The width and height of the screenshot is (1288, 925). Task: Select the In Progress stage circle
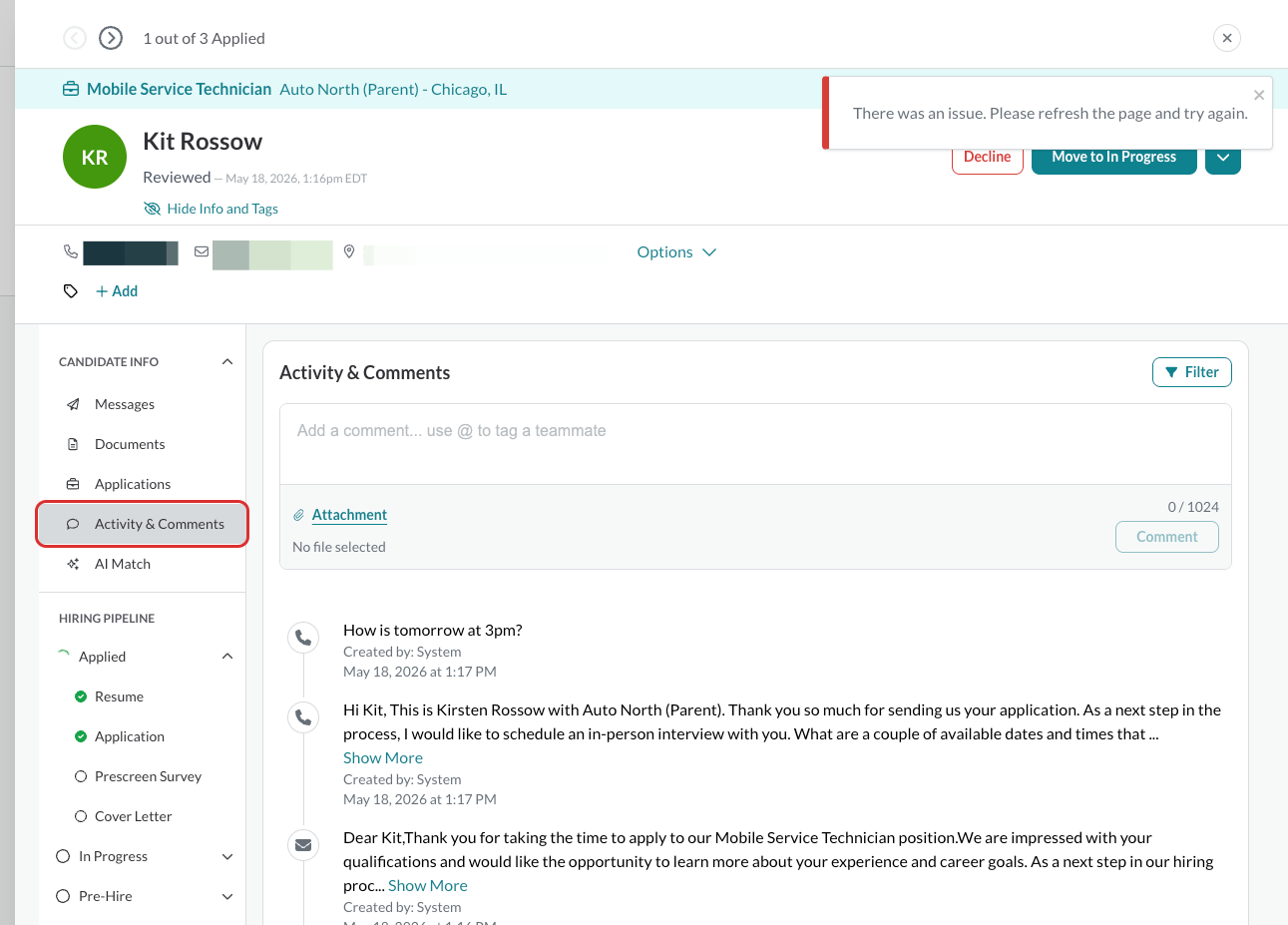tap(63, 856)
